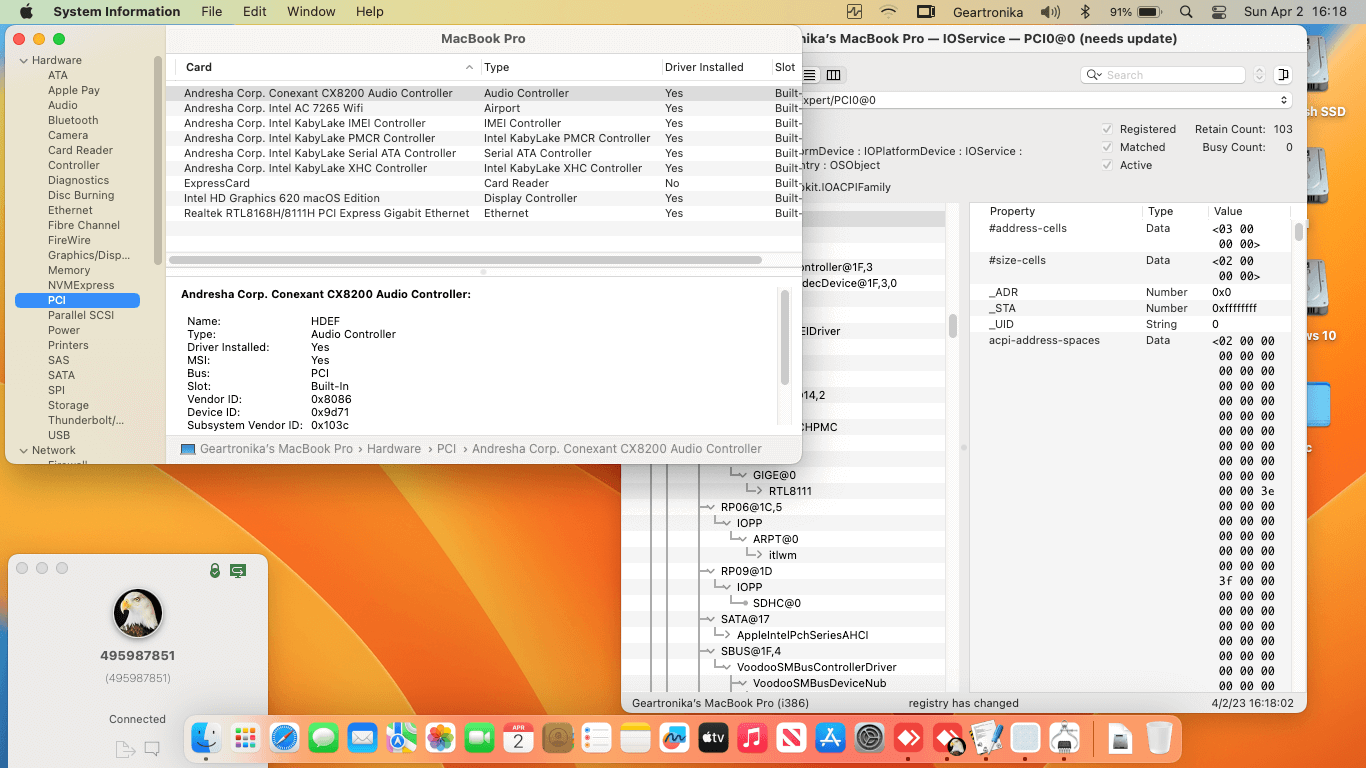1366x768 pixels.
Task: Open the chat bubble icon under Connected
Action: point(152,748)
